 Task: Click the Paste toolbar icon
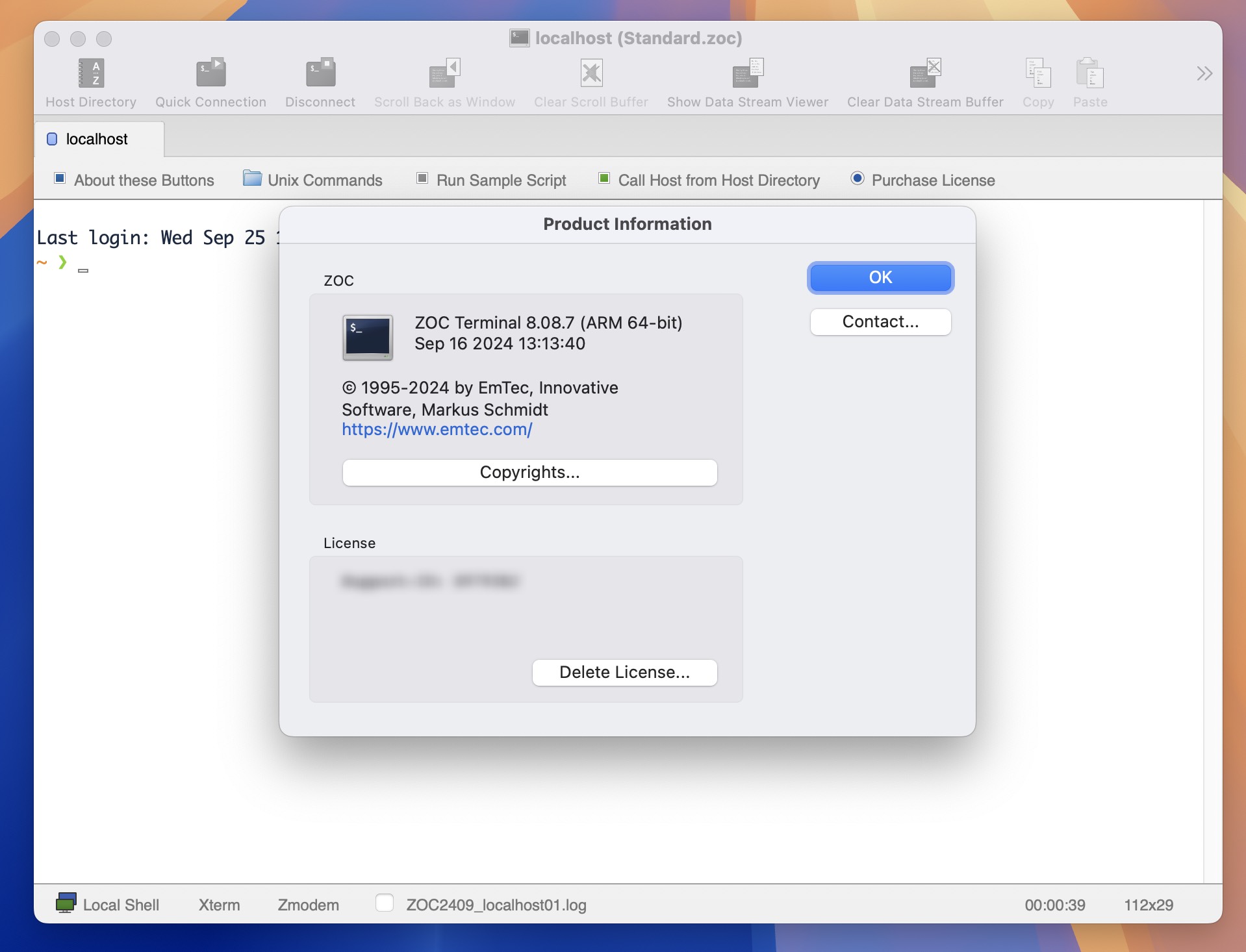click(x=1090, y=73)
